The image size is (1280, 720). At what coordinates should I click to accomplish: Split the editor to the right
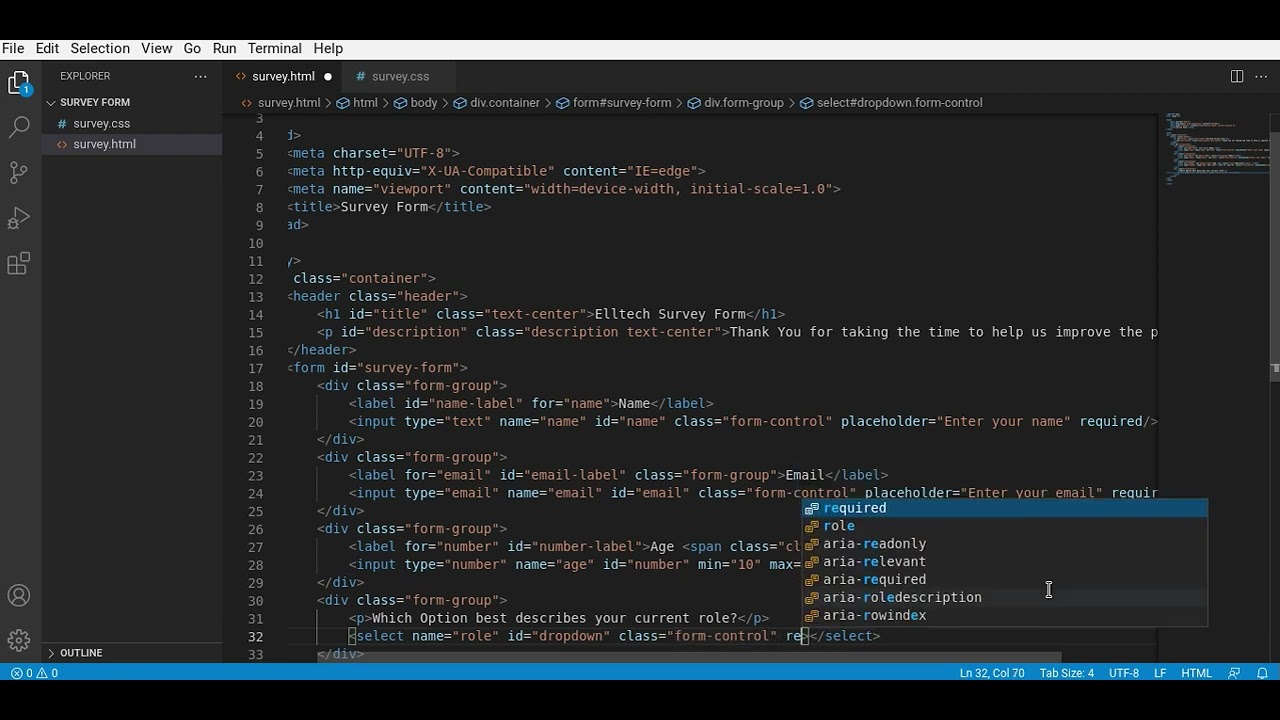coord(1237,76)
